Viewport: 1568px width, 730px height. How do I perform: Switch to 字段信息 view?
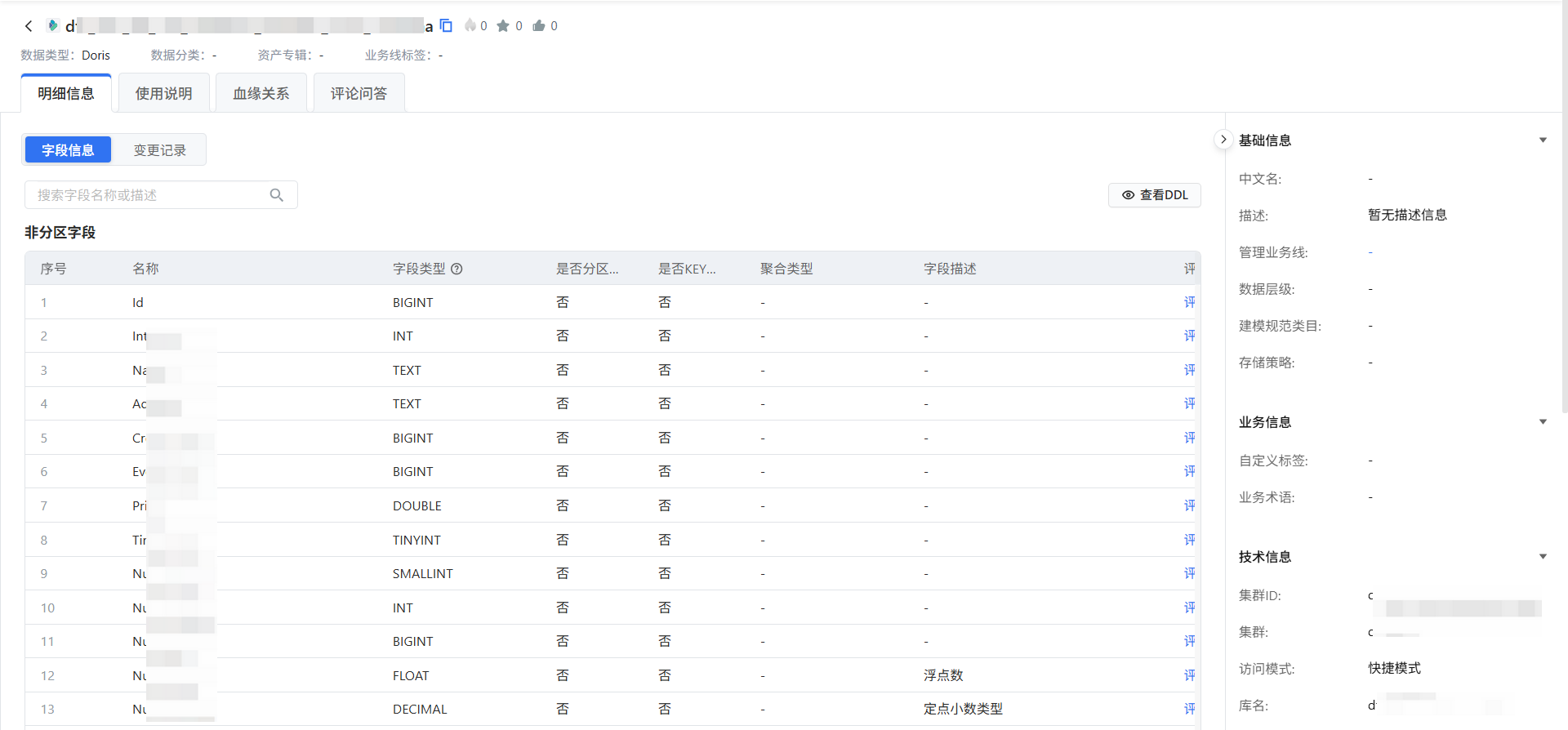coord(68,150)
